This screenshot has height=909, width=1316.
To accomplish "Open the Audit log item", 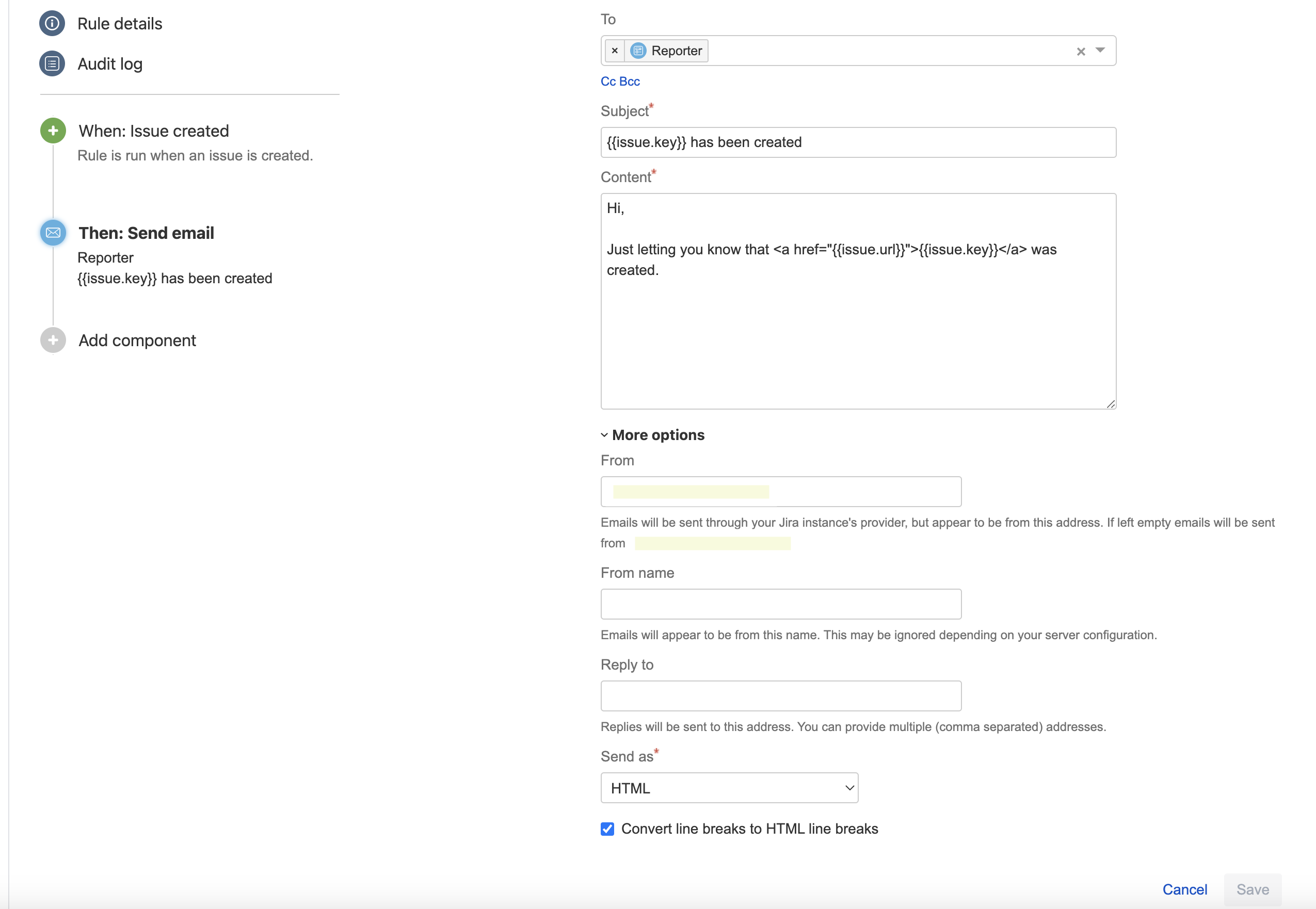I will [x=110, y=64].
